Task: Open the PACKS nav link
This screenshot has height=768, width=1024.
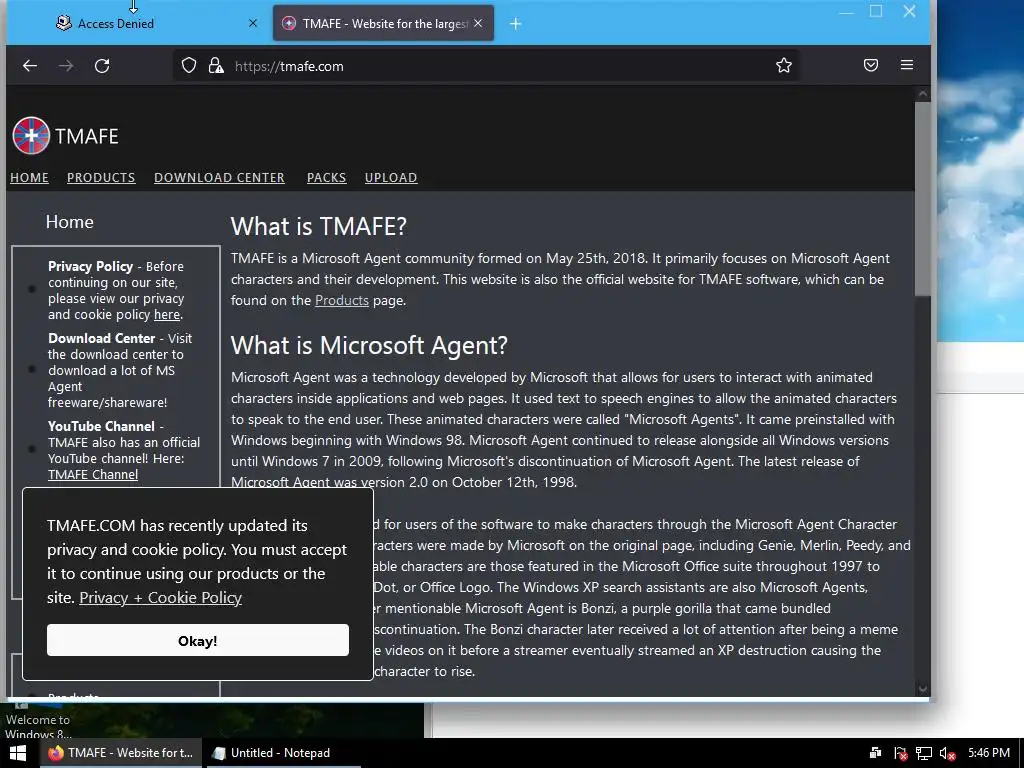Action: click(327, 178)
